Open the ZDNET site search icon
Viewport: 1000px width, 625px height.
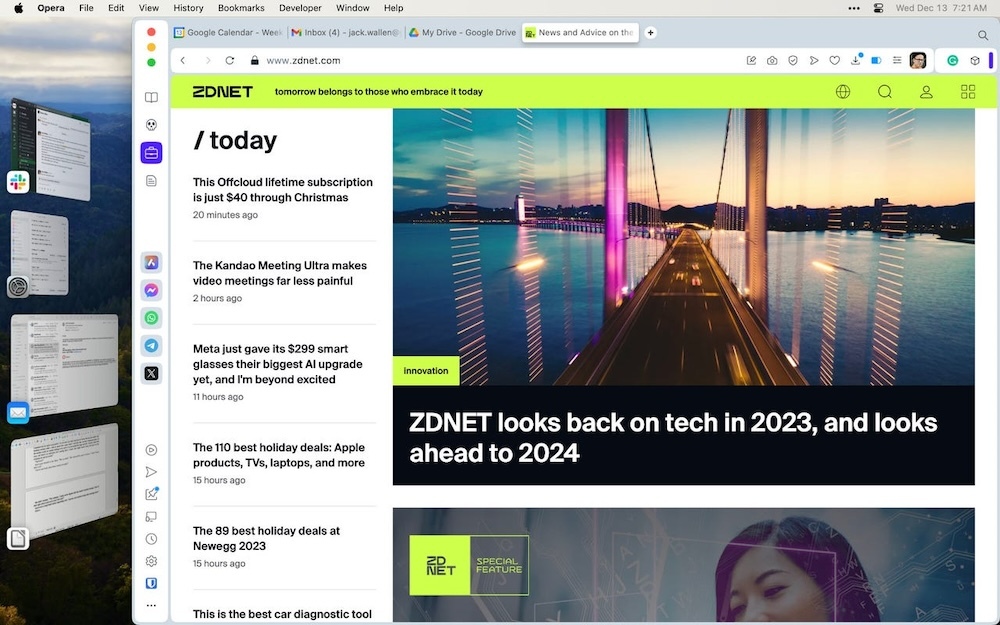885,92
